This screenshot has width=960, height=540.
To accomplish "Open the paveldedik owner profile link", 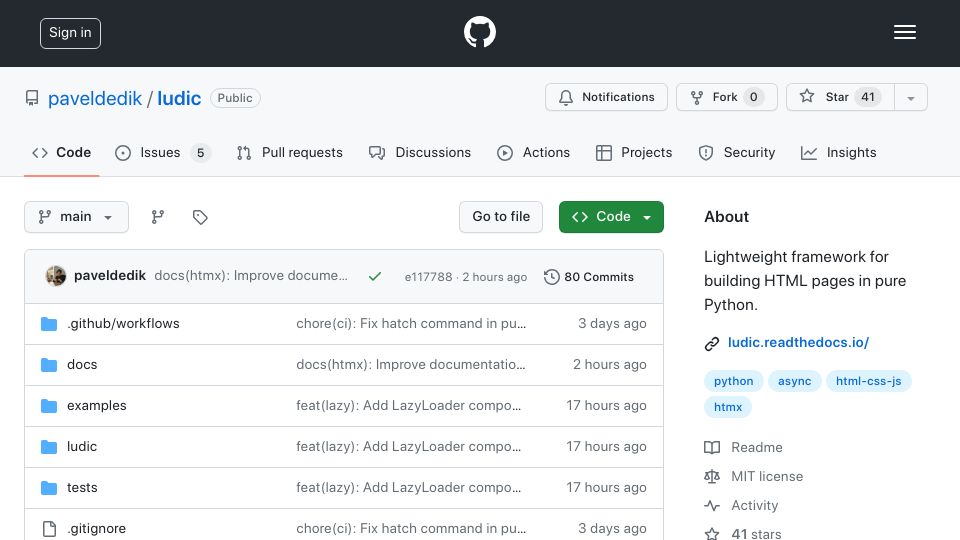I will point(95,98).
